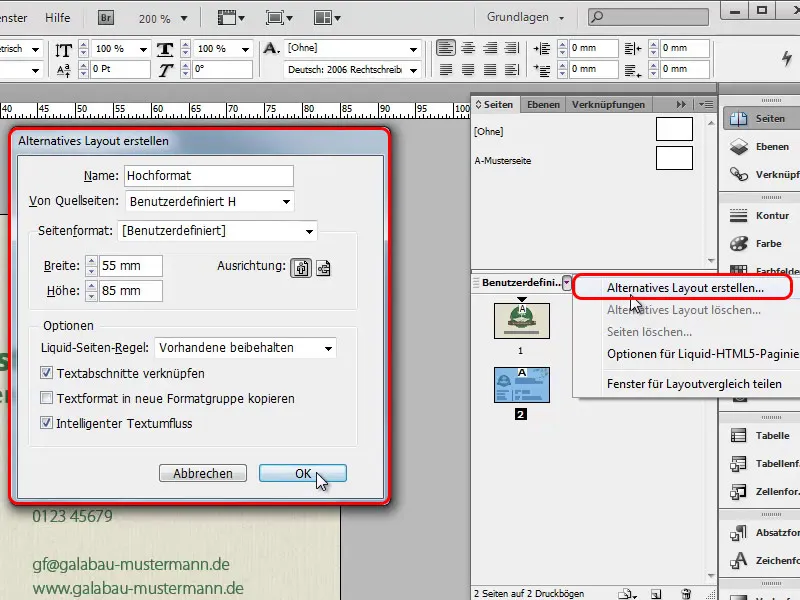Open the arrange documents icon dropdown
Screen dimensions: 800x600
[x=327, y=18]
